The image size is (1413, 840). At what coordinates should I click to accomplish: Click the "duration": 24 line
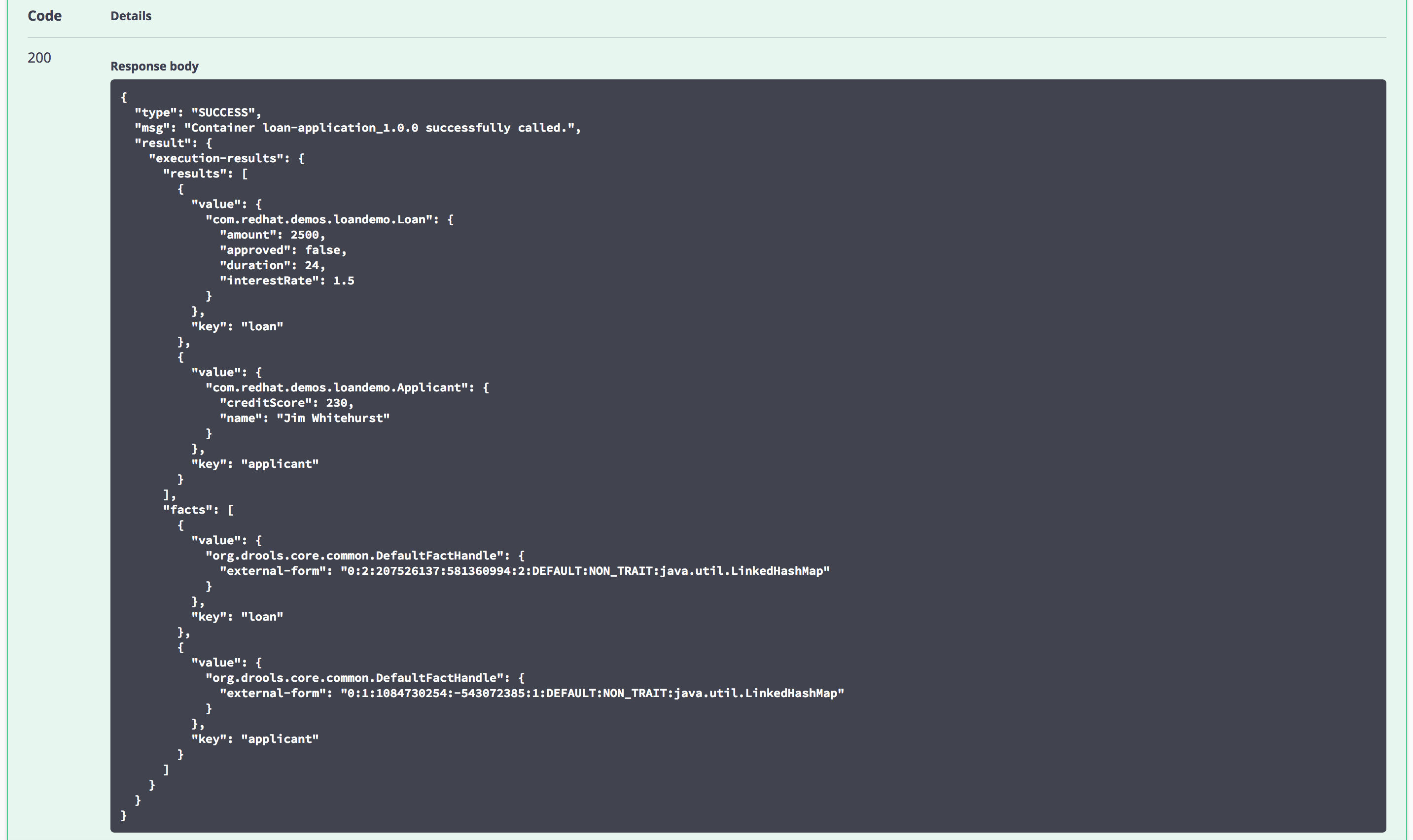272,266
